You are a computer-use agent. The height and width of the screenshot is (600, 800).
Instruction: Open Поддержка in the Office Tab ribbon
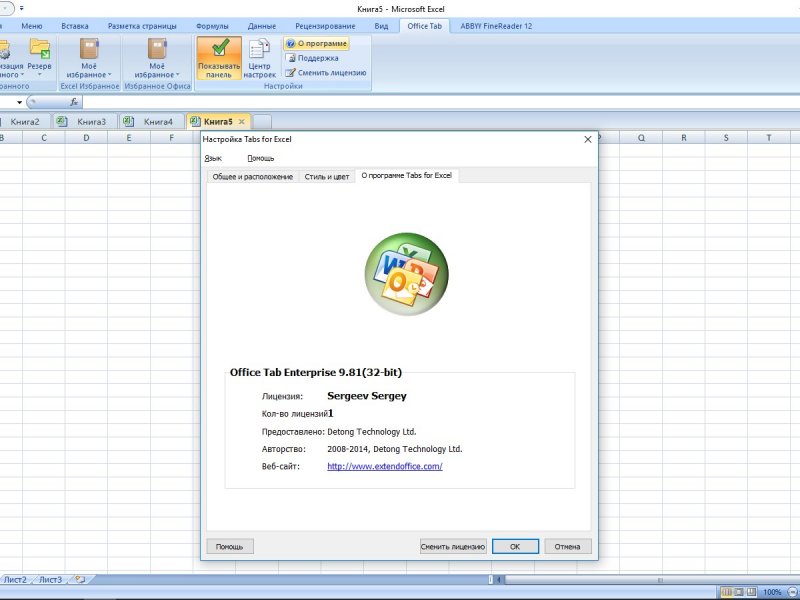(x=312, y=58)
